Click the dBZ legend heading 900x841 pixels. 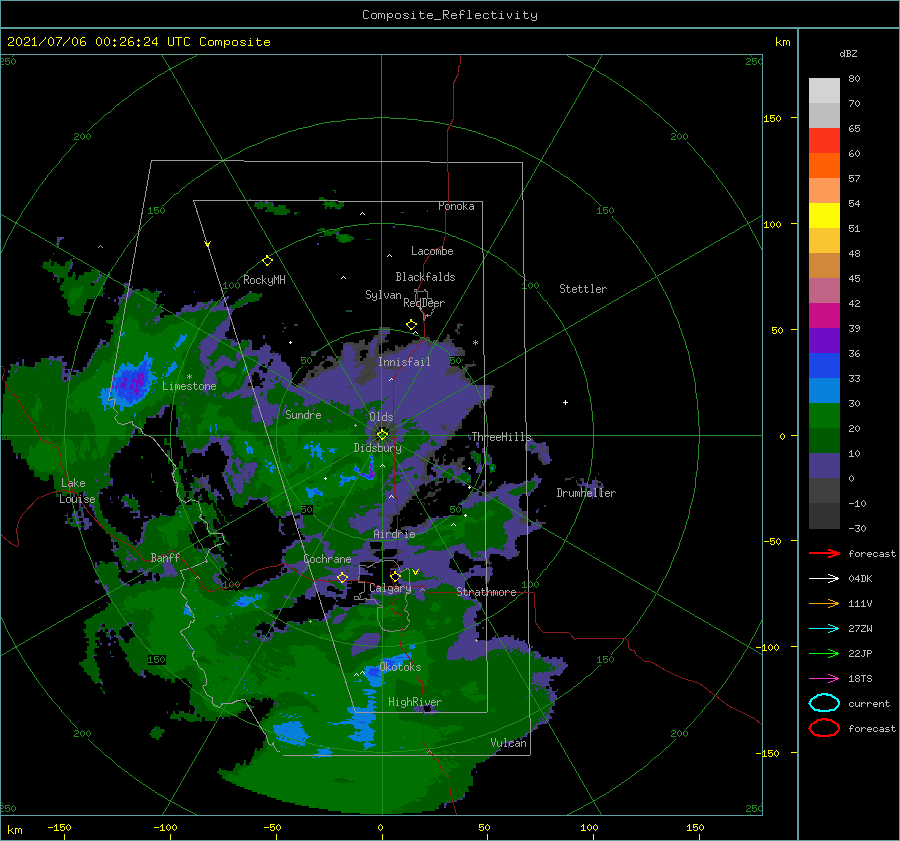848,54
